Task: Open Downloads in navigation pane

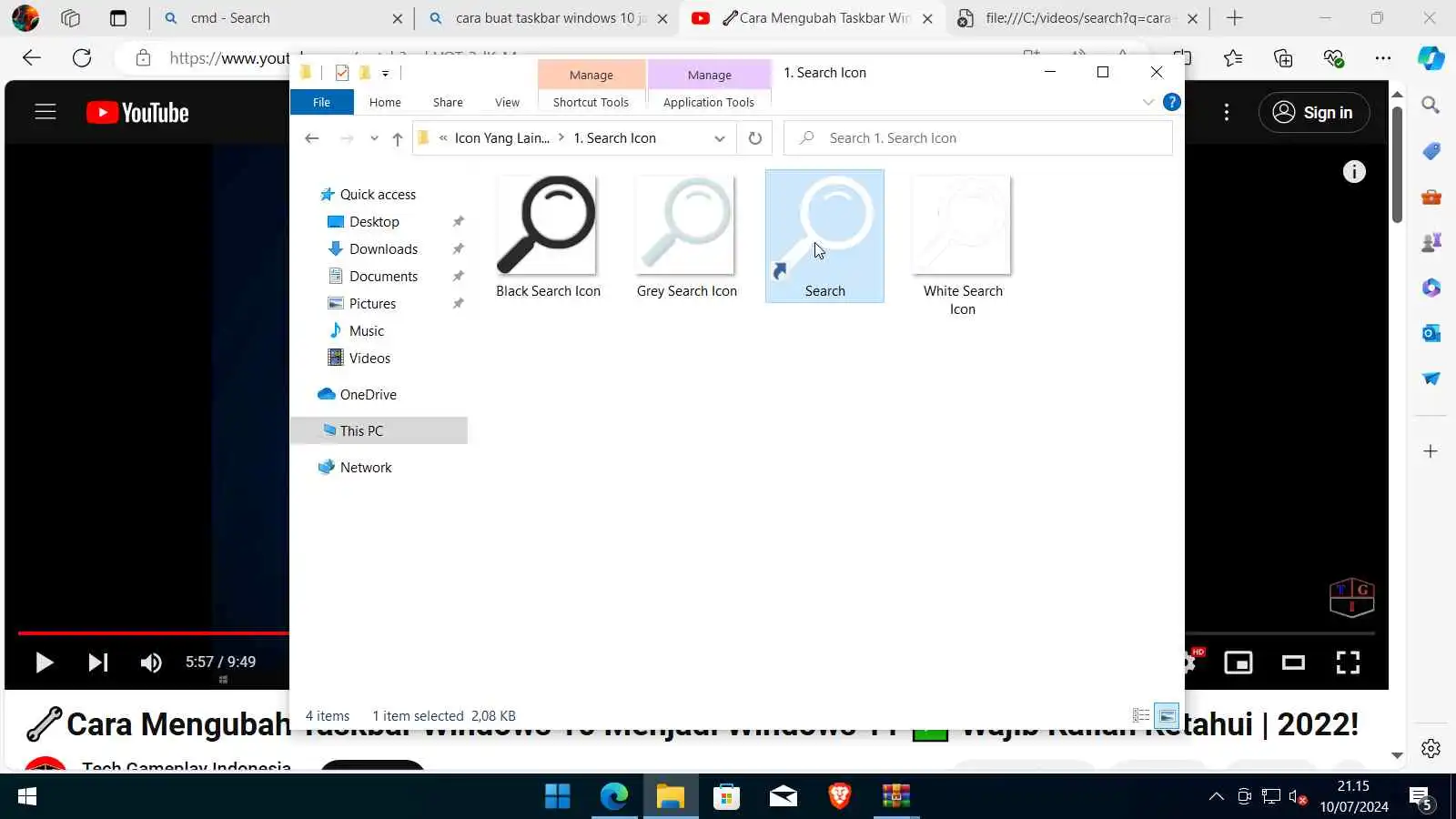Action: pos(383,249)
